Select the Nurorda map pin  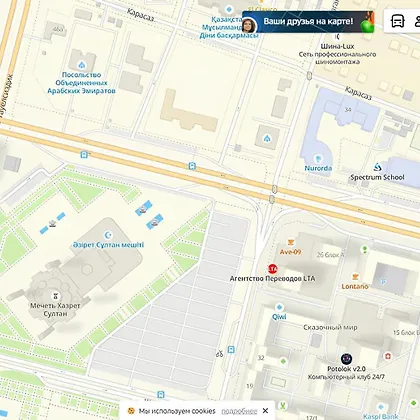318,158
